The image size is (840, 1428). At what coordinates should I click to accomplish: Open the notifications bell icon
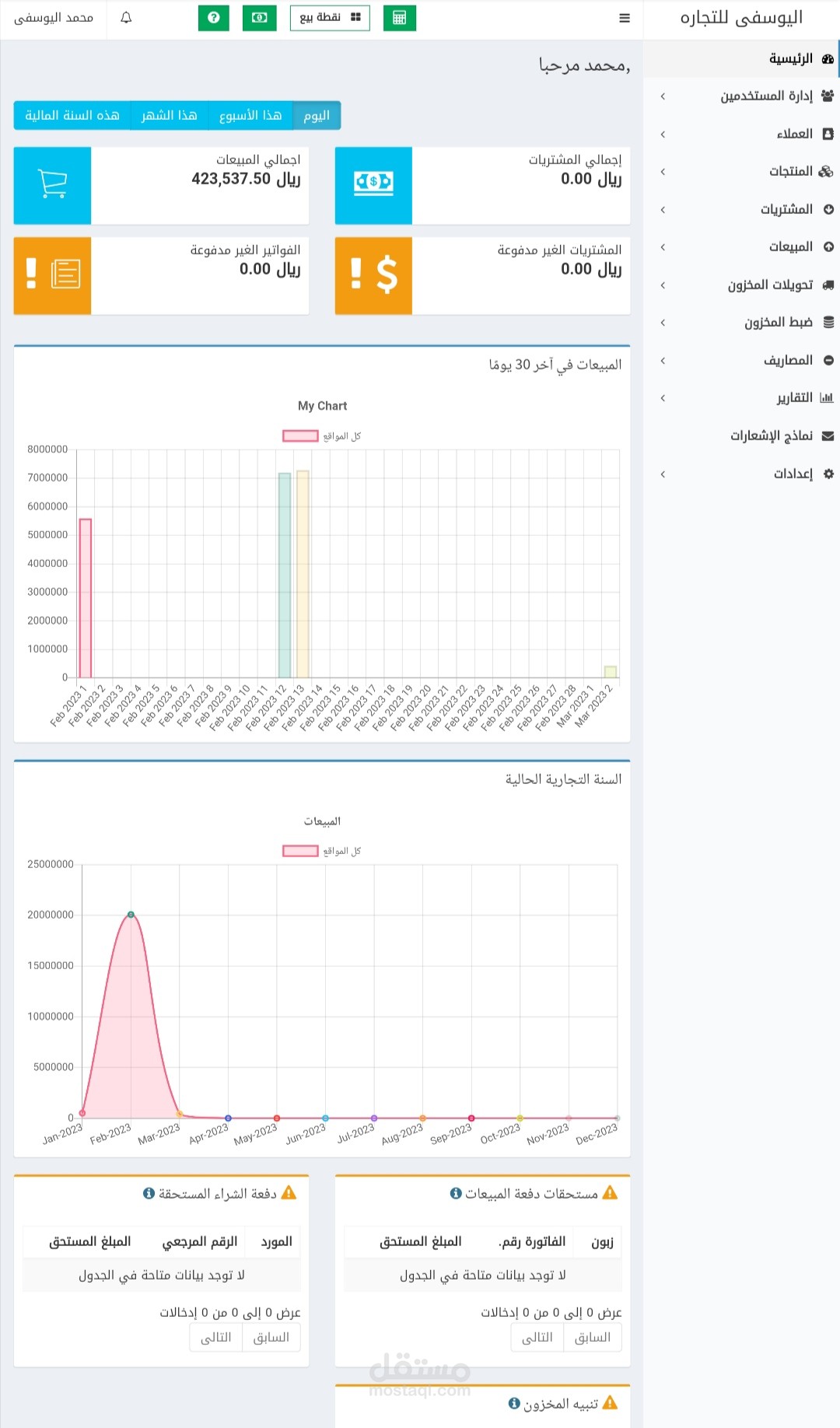pos(126,18)
